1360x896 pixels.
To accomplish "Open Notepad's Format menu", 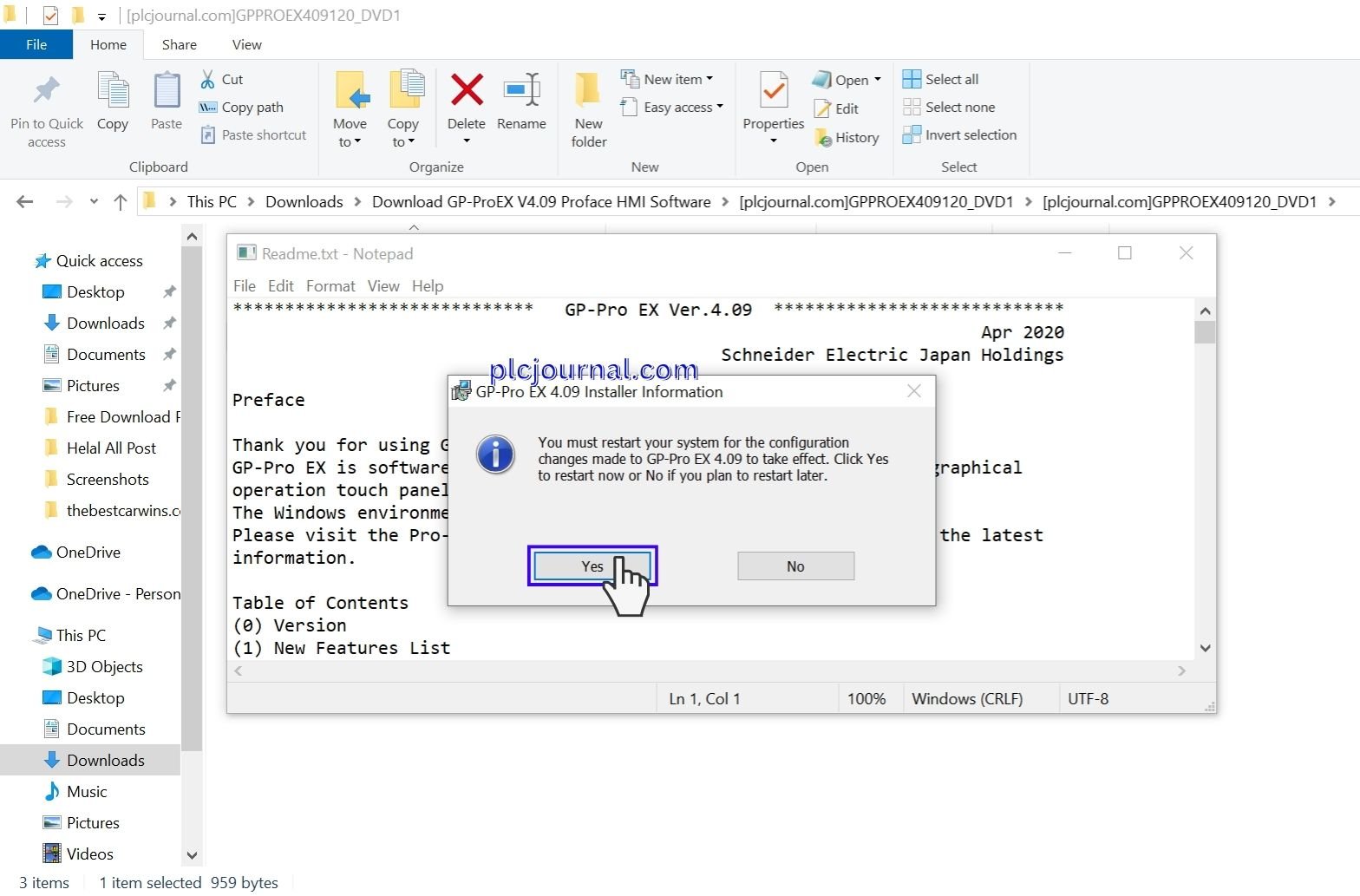I will (x=330, y=286).
